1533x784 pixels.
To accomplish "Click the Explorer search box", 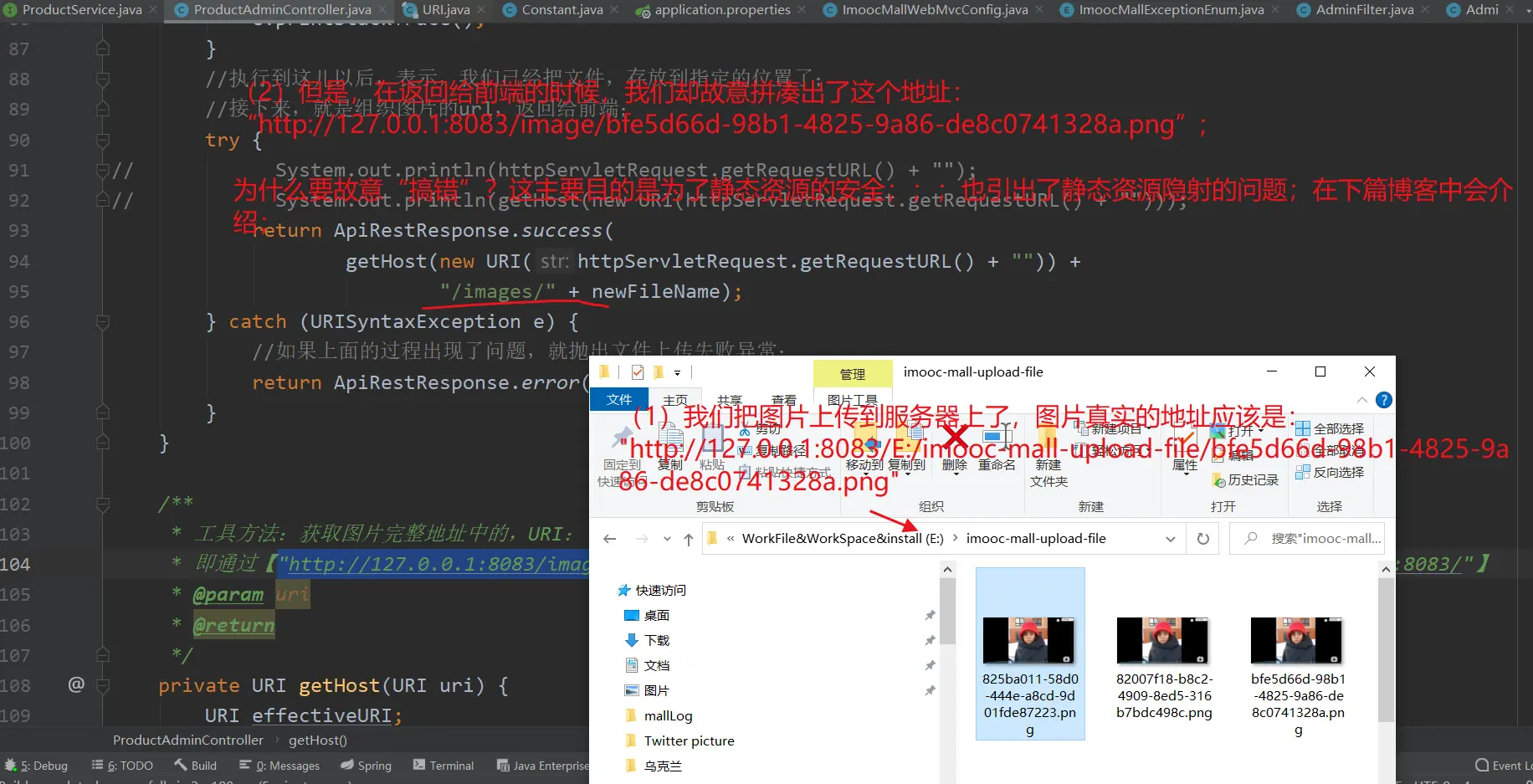I will tap(1307, 539).
